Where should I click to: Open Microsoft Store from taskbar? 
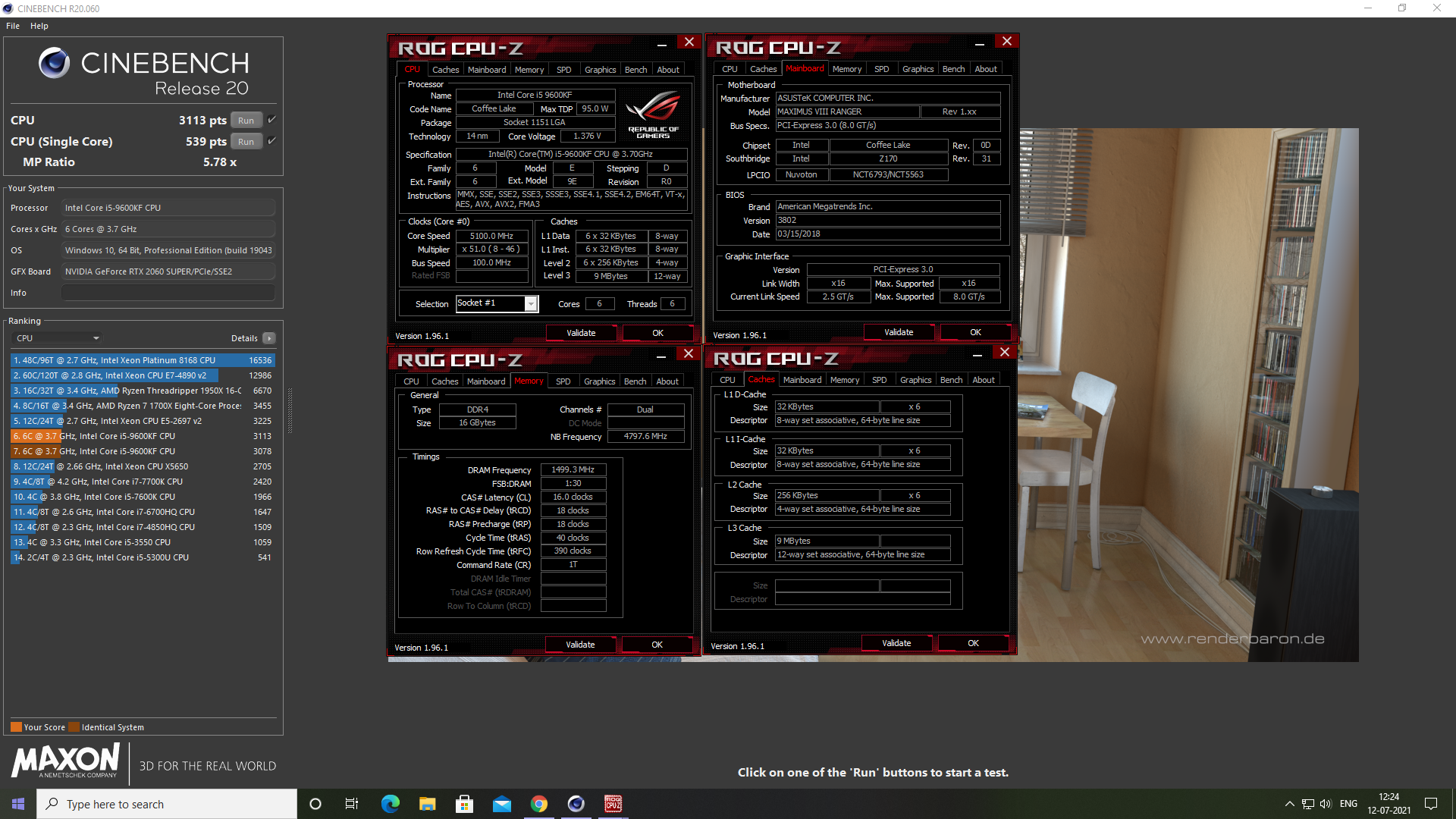click(x=464, y=804)
